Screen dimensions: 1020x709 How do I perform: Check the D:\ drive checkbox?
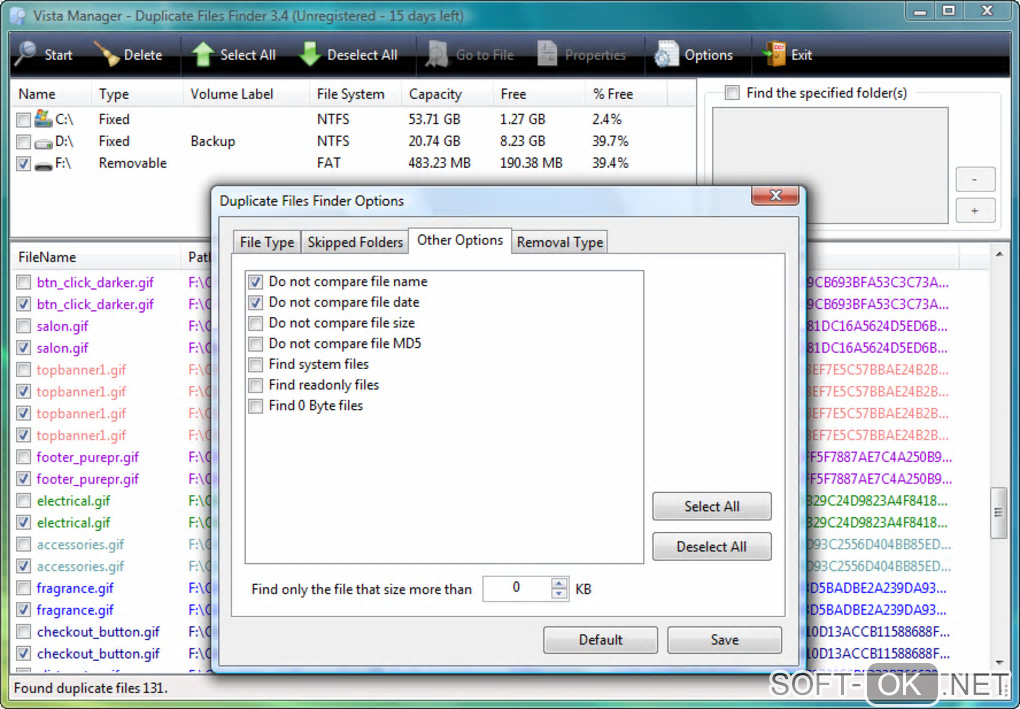(x=23, y=141)
